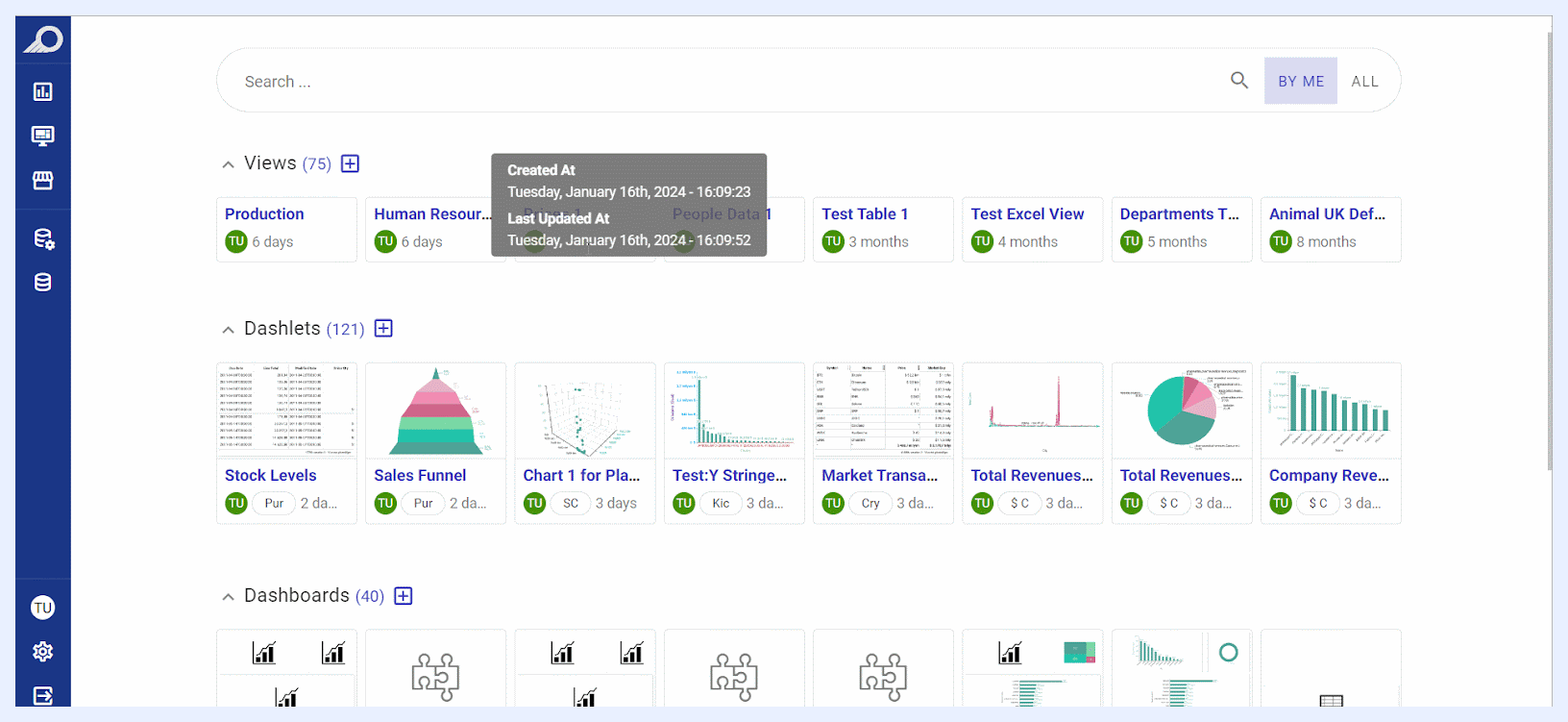Click the SC tag on Chart 1 for Pla...
Viewport: 1568px width, 722px height.
point(571,503)
